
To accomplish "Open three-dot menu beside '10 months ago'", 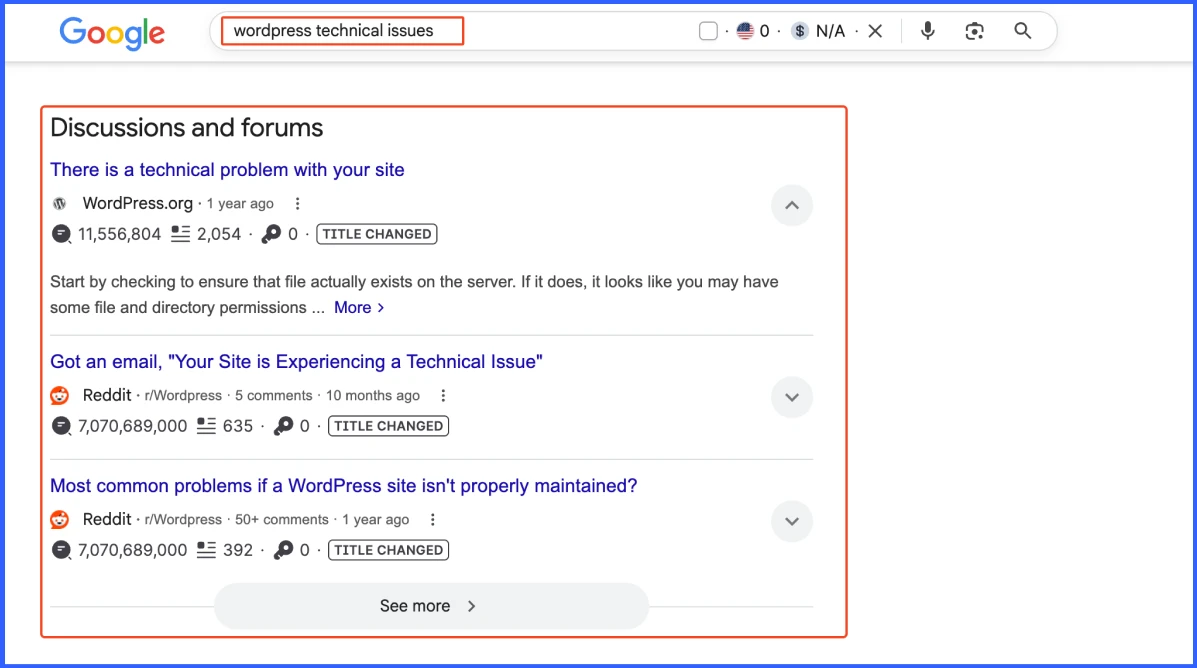I will click(444, 395).
